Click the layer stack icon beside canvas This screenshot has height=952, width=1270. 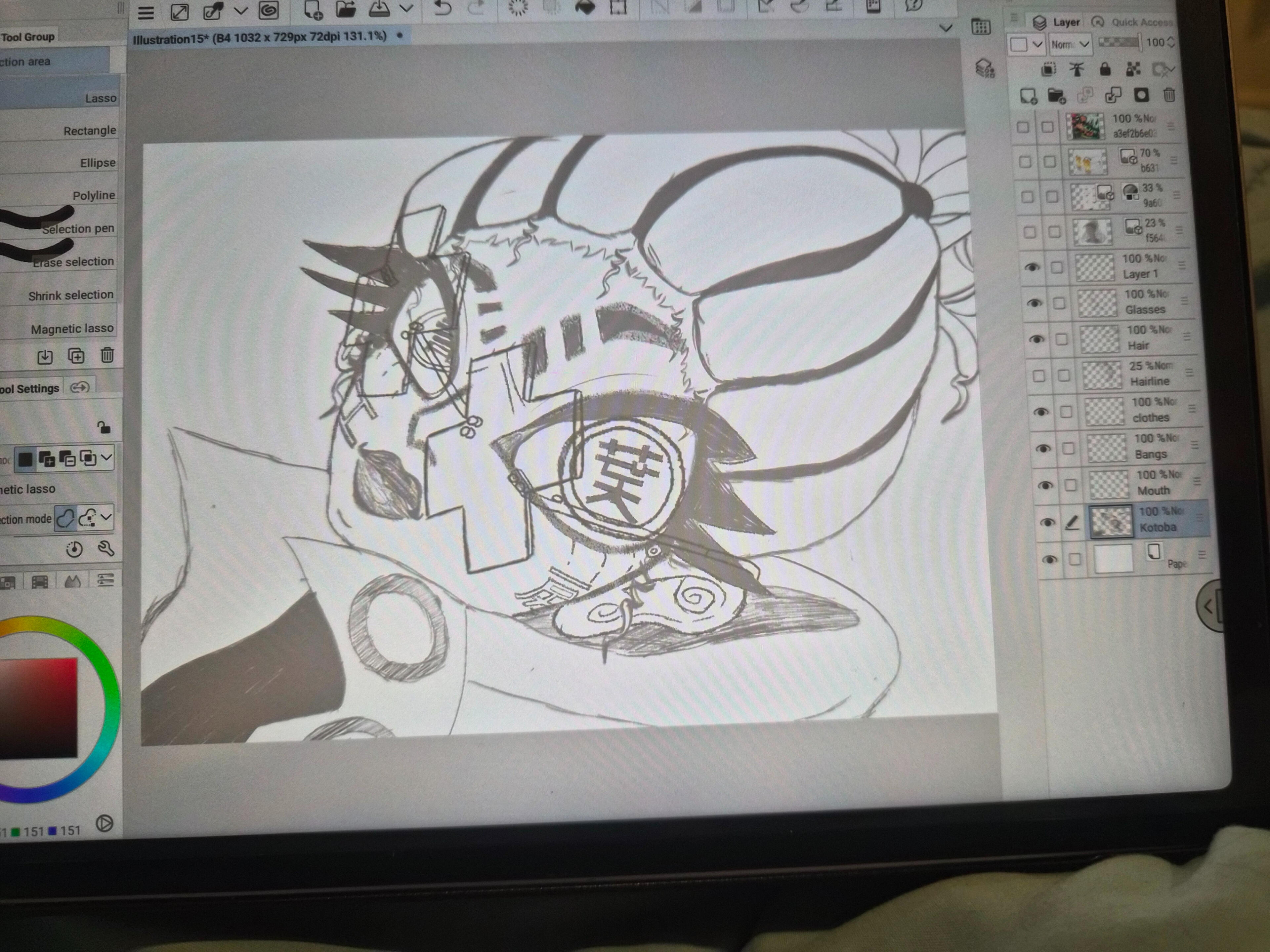point(985,69)
